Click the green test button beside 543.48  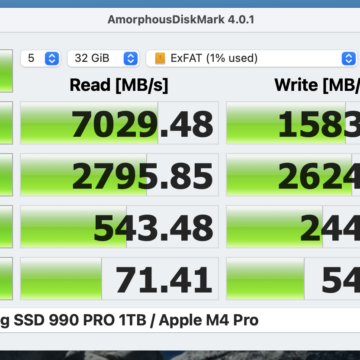click(x=6, y=227)
